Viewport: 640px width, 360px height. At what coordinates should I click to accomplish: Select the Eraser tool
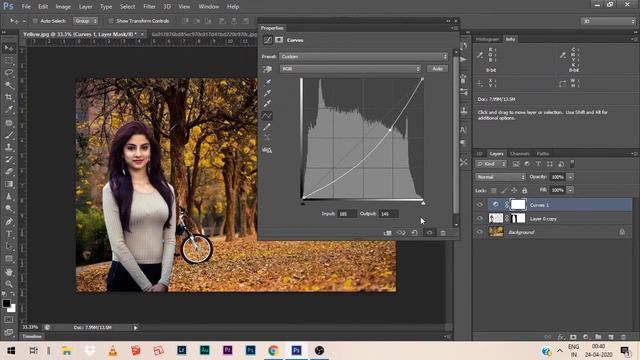point(9,171)
